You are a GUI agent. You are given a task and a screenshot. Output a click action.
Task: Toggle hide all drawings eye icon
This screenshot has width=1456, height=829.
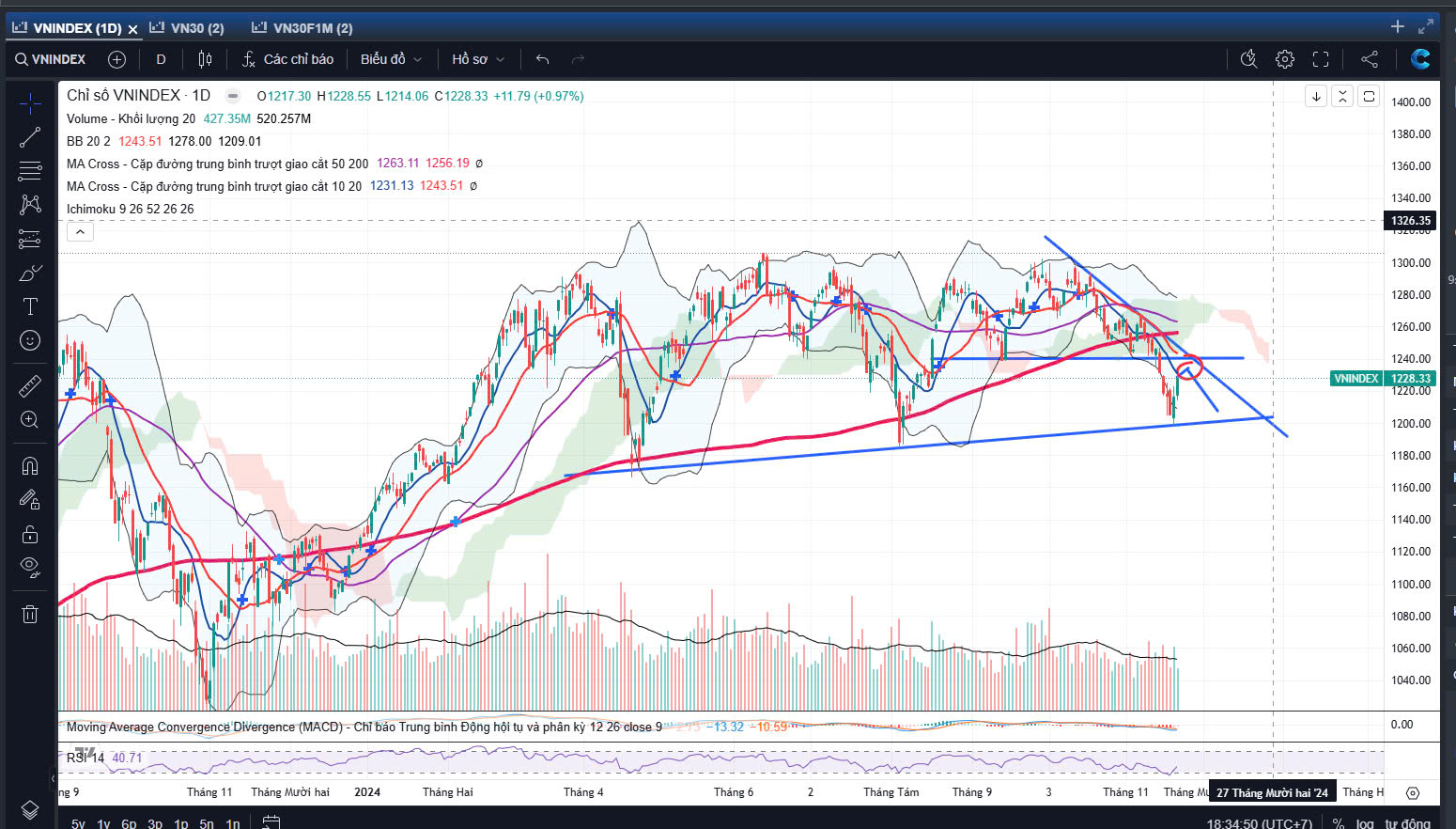30,568
